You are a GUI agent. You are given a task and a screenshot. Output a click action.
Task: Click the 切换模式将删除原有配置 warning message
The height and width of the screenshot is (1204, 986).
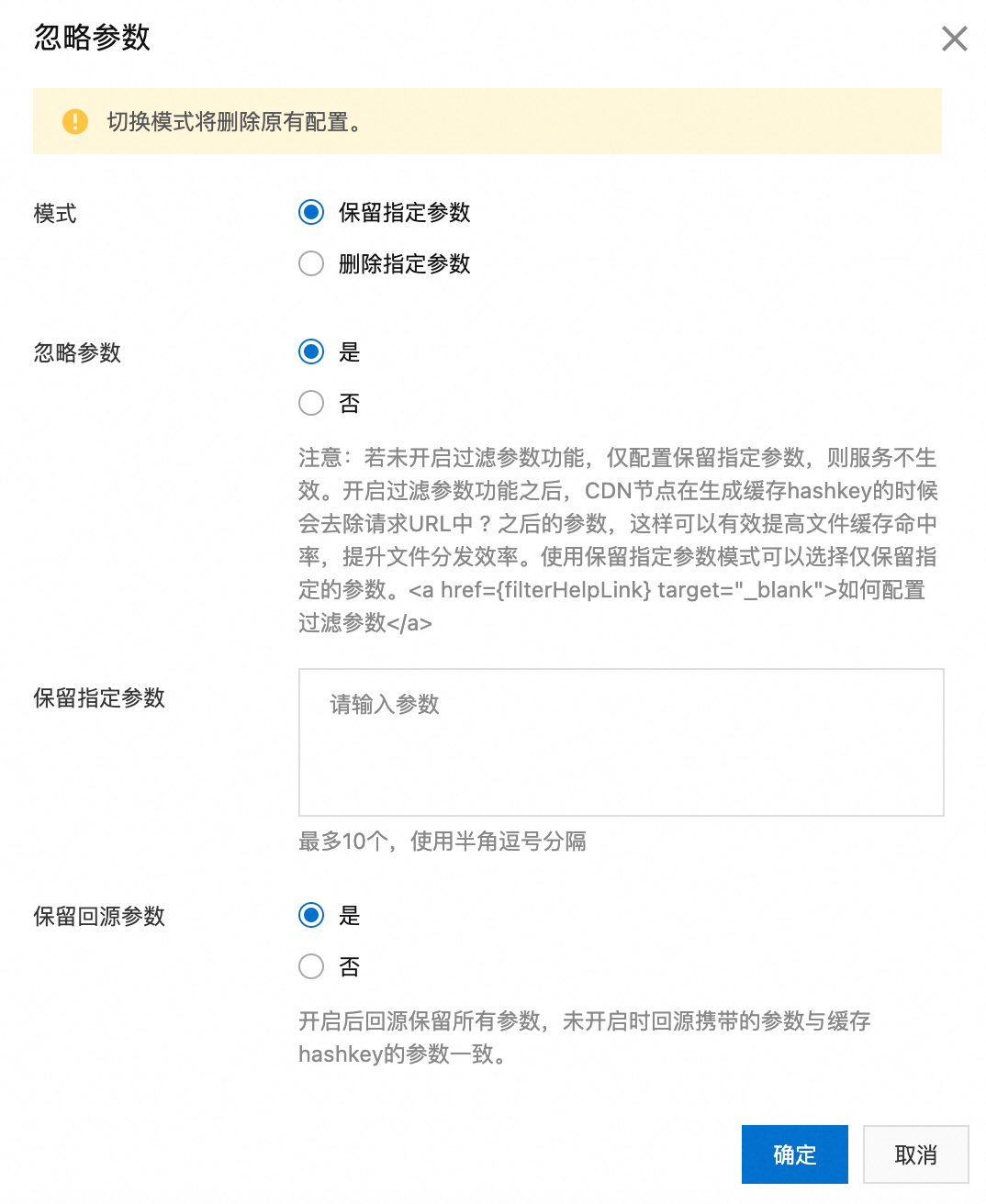pos(234,121)
